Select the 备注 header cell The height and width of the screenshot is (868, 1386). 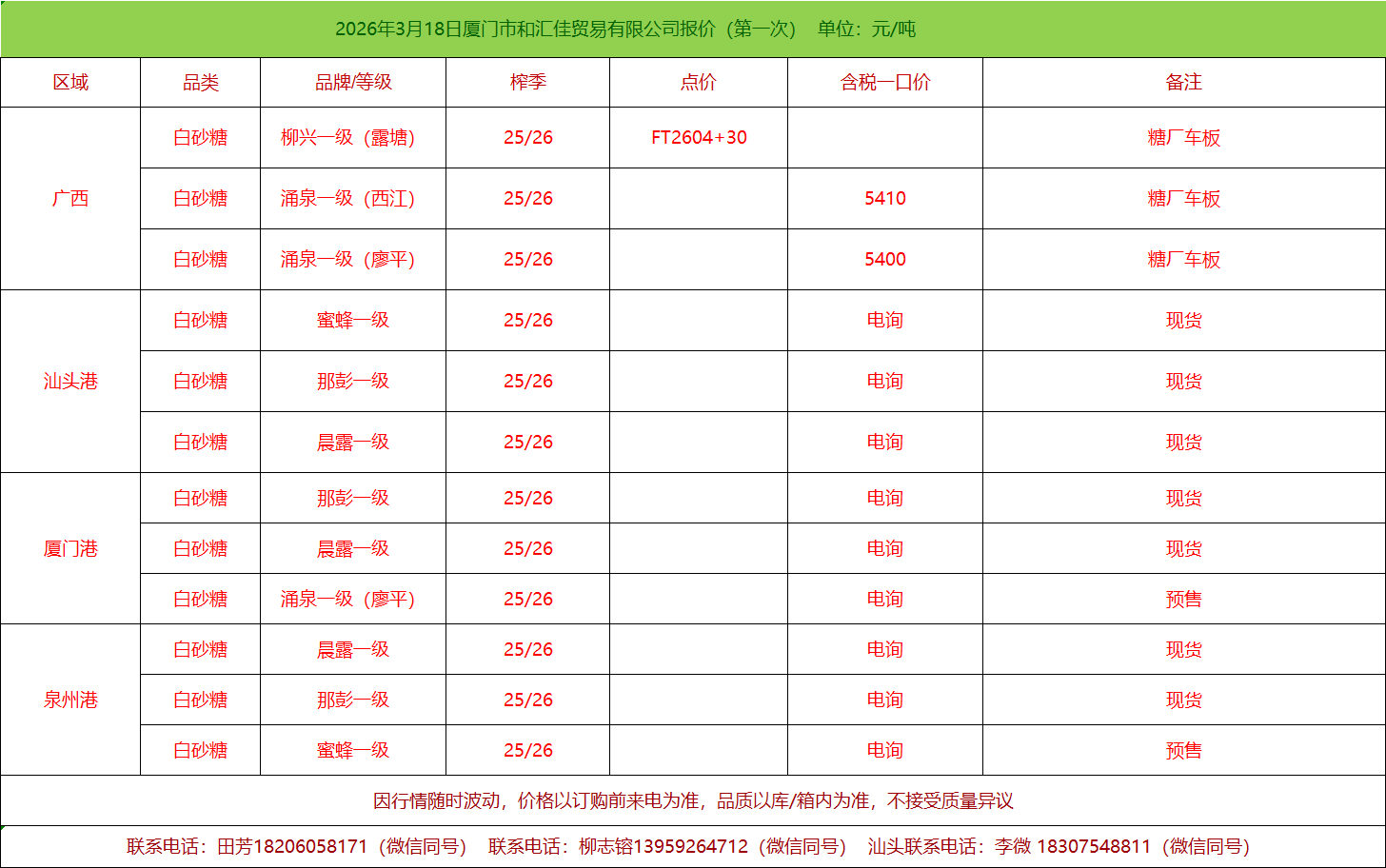[1183, 83]
